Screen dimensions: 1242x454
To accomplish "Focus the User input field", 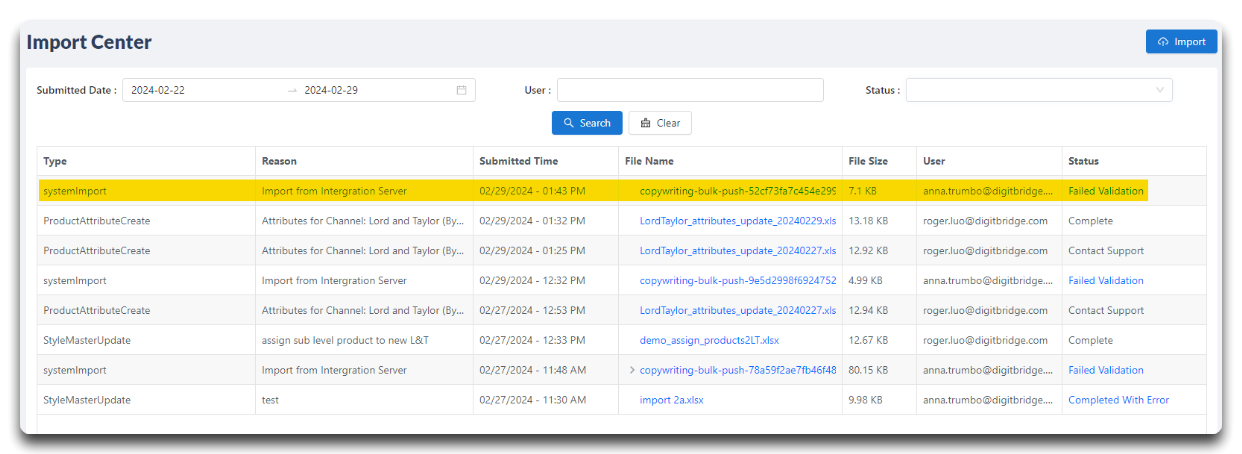I will point(690,90).
